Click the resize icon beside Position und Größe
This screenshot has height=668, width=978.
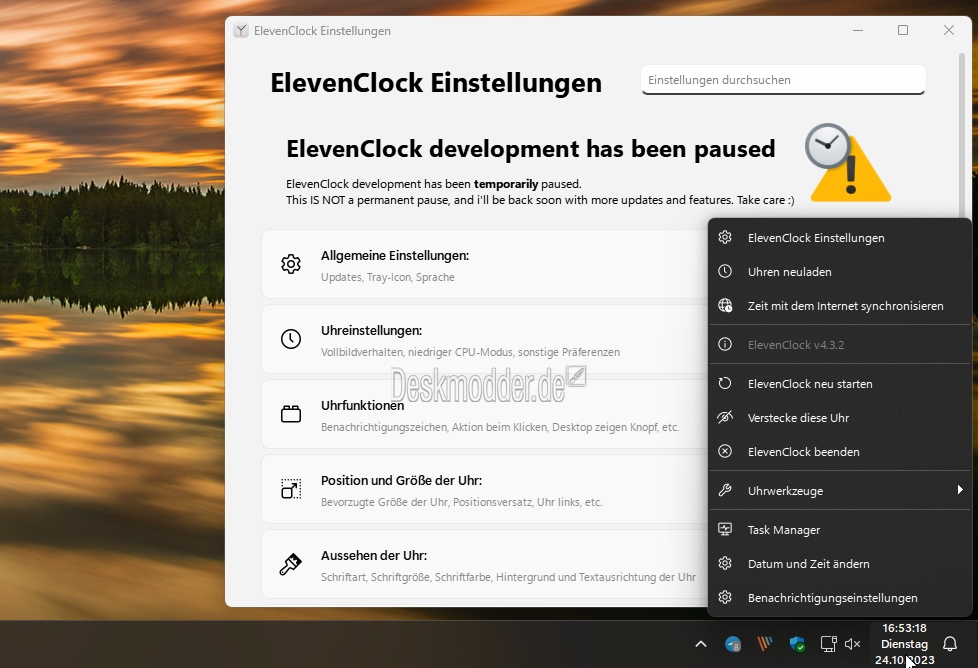[x=291, y=488]
